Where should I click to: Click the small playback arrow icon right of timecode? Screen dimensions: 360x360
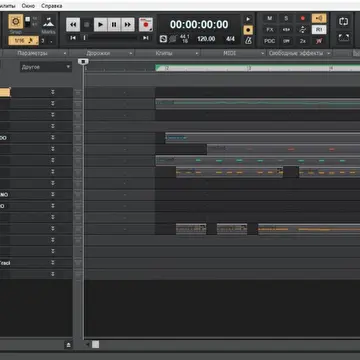pyautogui.click(x=248, y=19)
